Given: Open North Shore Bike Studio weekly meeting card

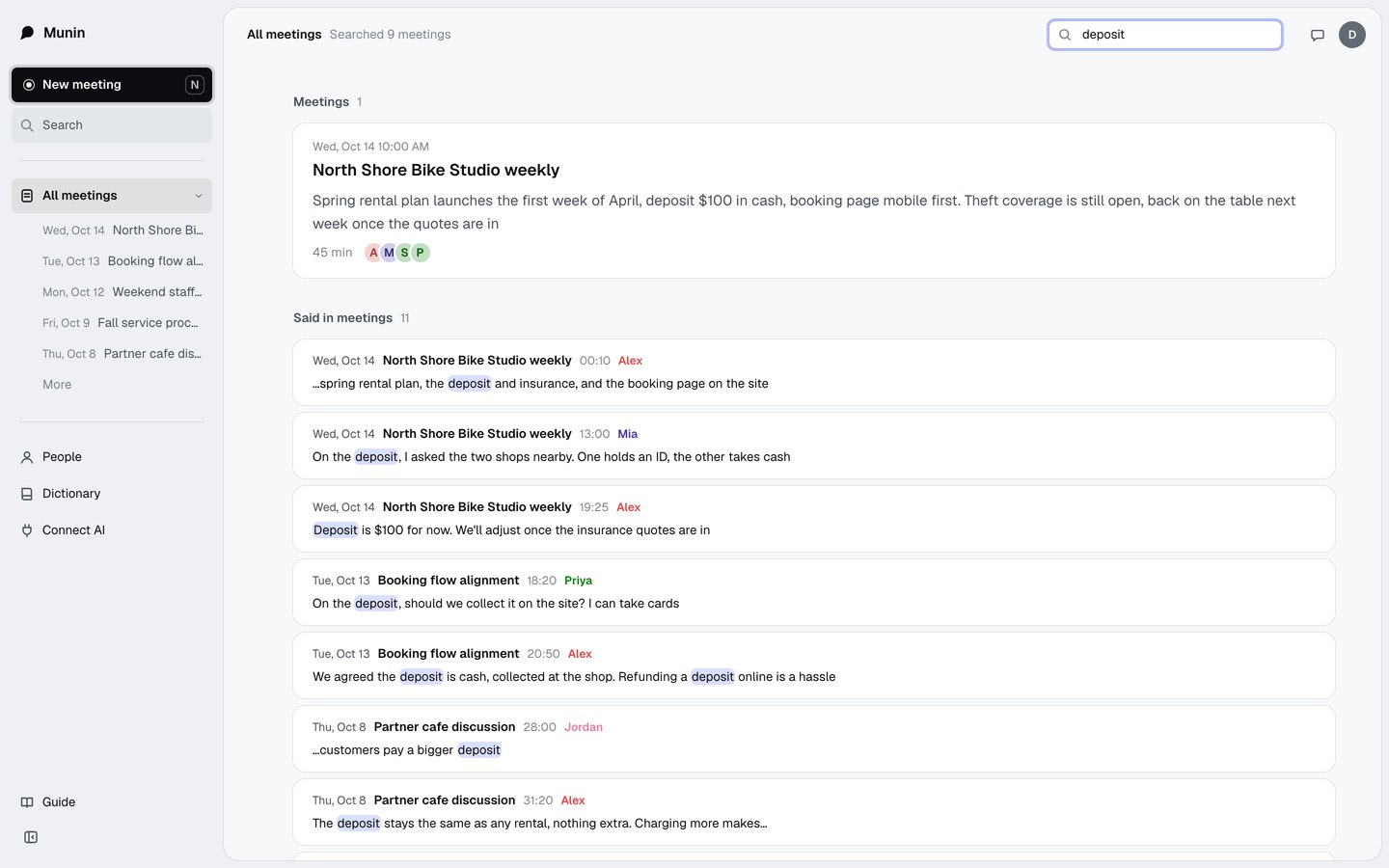Looking at the screenshot, I should coord(814,201).
